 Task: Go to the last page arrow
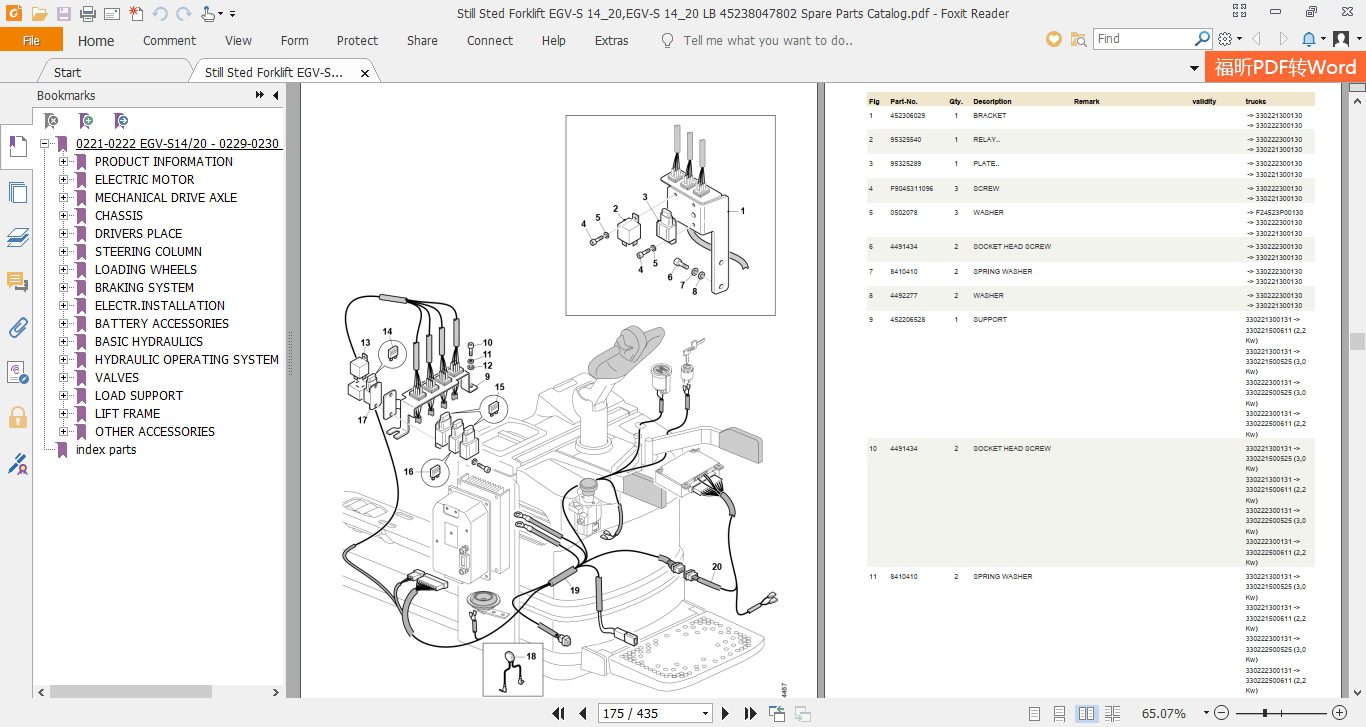pyautogui.click(x=750, y=713)
